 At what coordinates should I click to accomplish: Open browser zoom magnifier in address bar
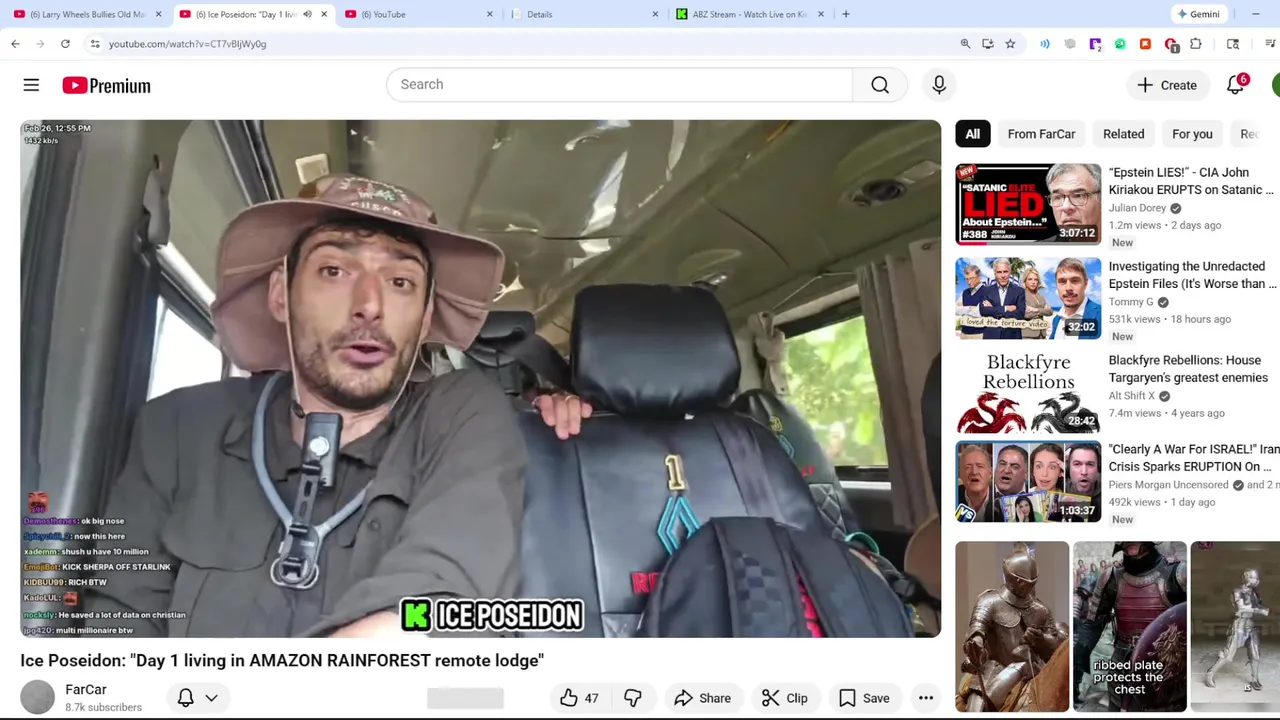coord(965,44)
